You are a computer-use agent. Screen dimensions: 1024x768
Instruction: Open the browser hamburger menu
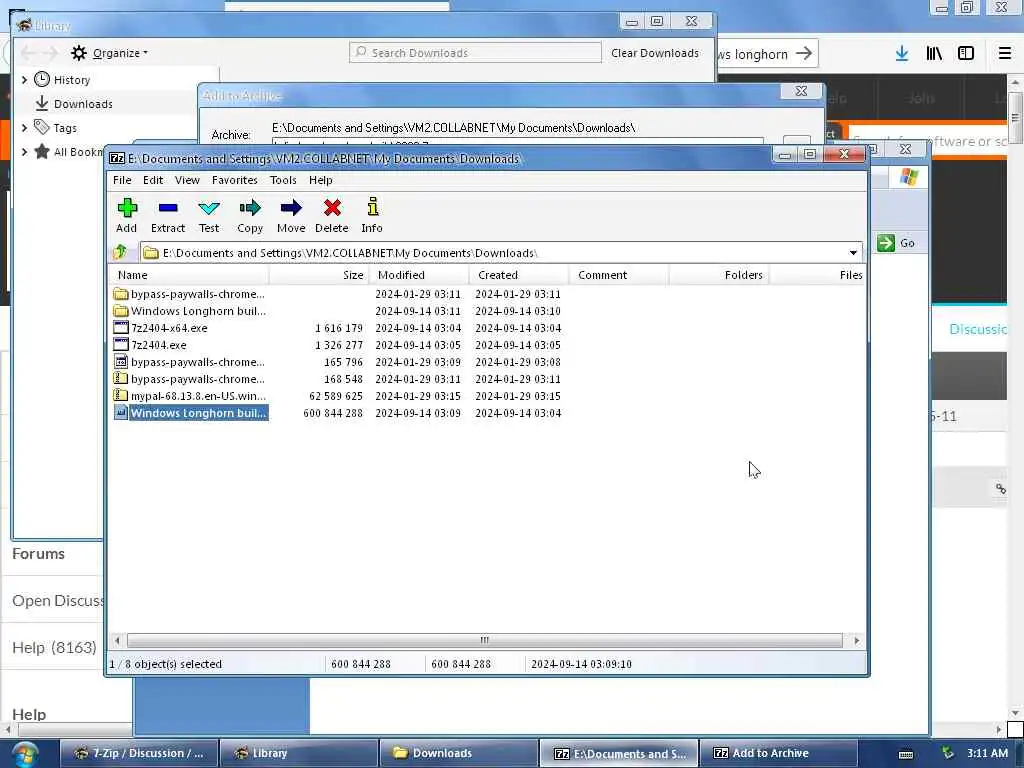pos(1005,54)
